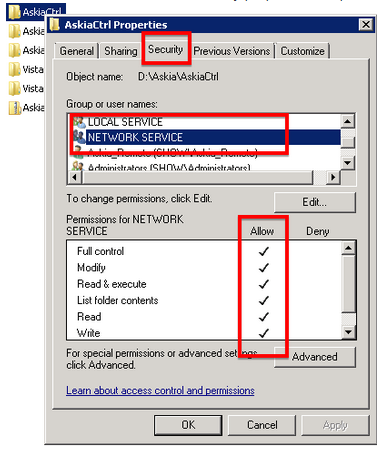This screenshot has width=392, height=449.
Task: Click the NETWORK SERVICE group icon
Action: (79, 137)
